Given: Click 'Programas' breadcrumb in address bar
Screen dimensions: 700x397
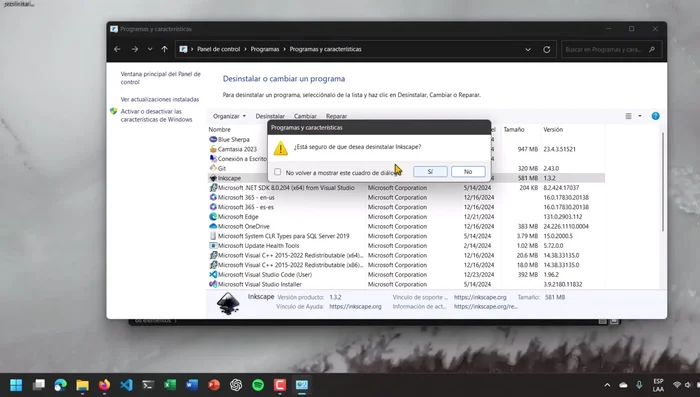Looking at the screenshot, I should point(265,49).
